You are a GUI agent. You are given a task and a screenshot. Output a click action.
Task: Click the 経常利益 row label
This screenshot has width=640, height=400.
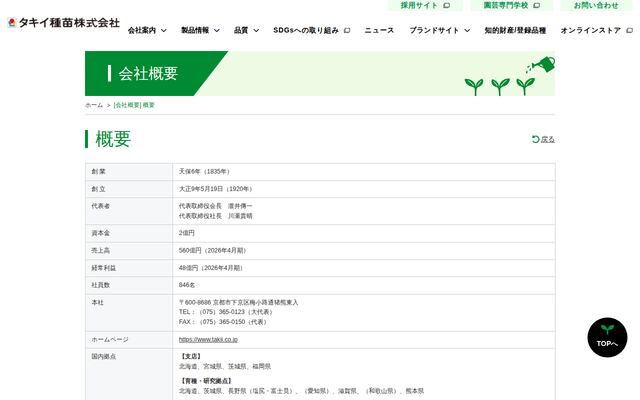click(x=104, y=268)
